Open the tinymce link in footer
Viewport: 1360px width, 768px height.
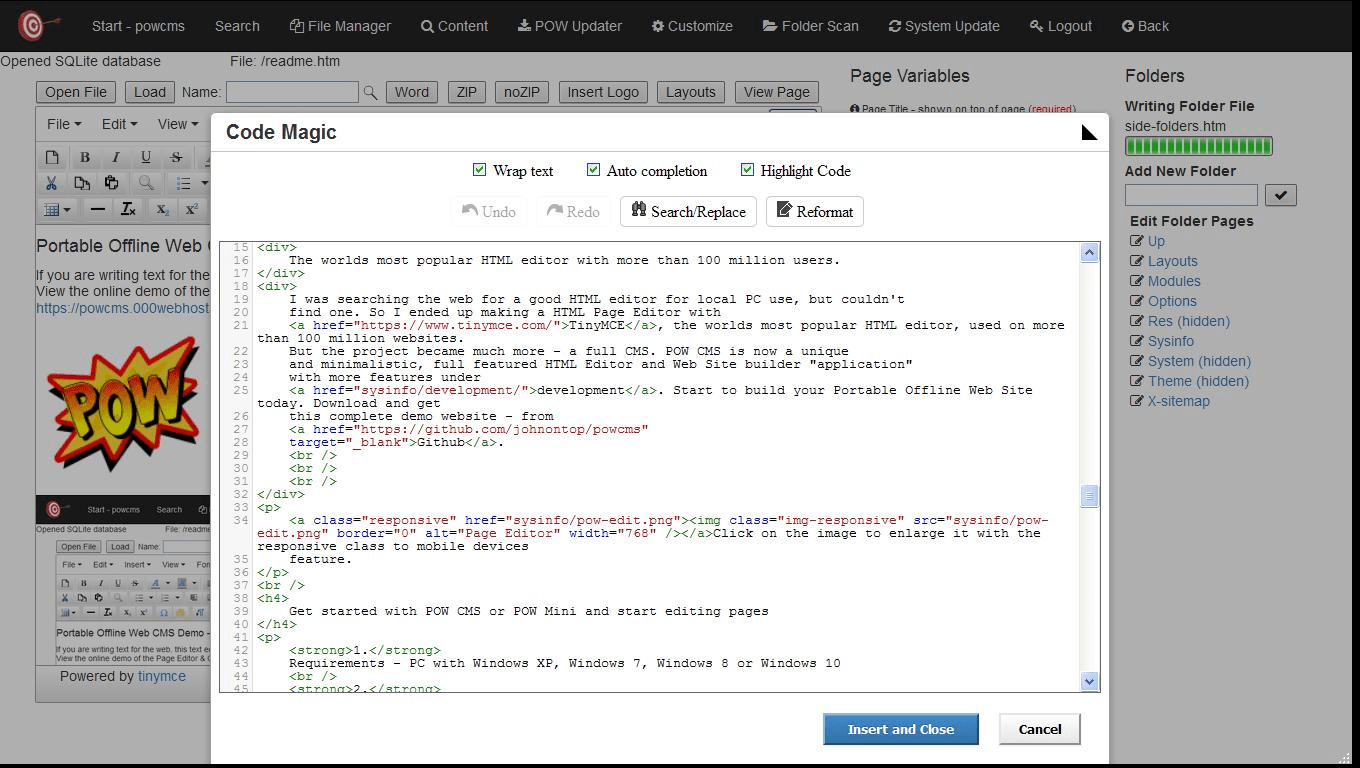[x=162, y=676]
